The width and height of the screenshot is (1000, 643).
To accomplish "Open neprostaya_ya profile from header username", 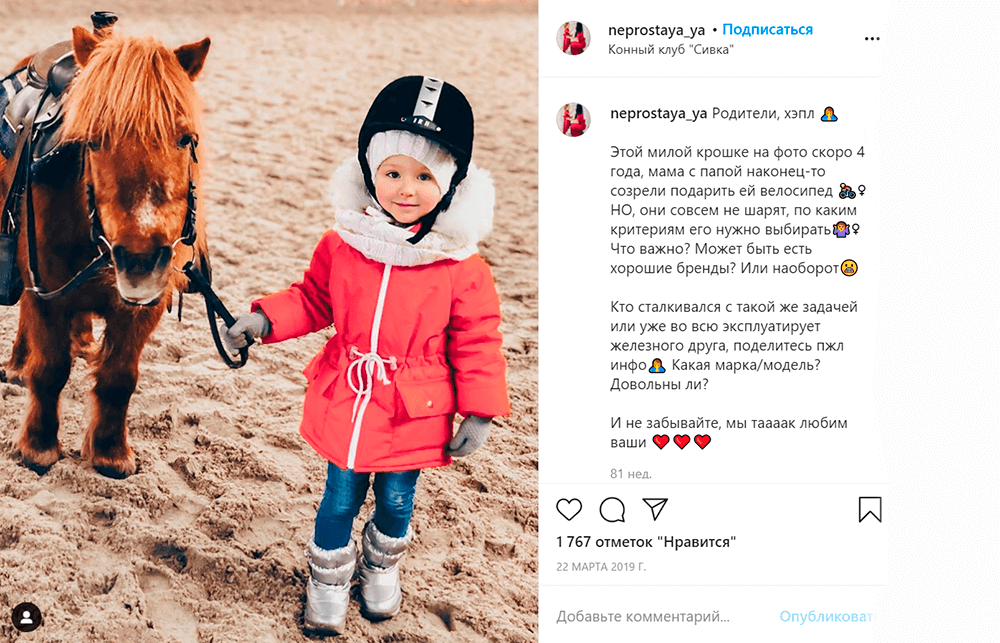I will [x=656, y=30].
